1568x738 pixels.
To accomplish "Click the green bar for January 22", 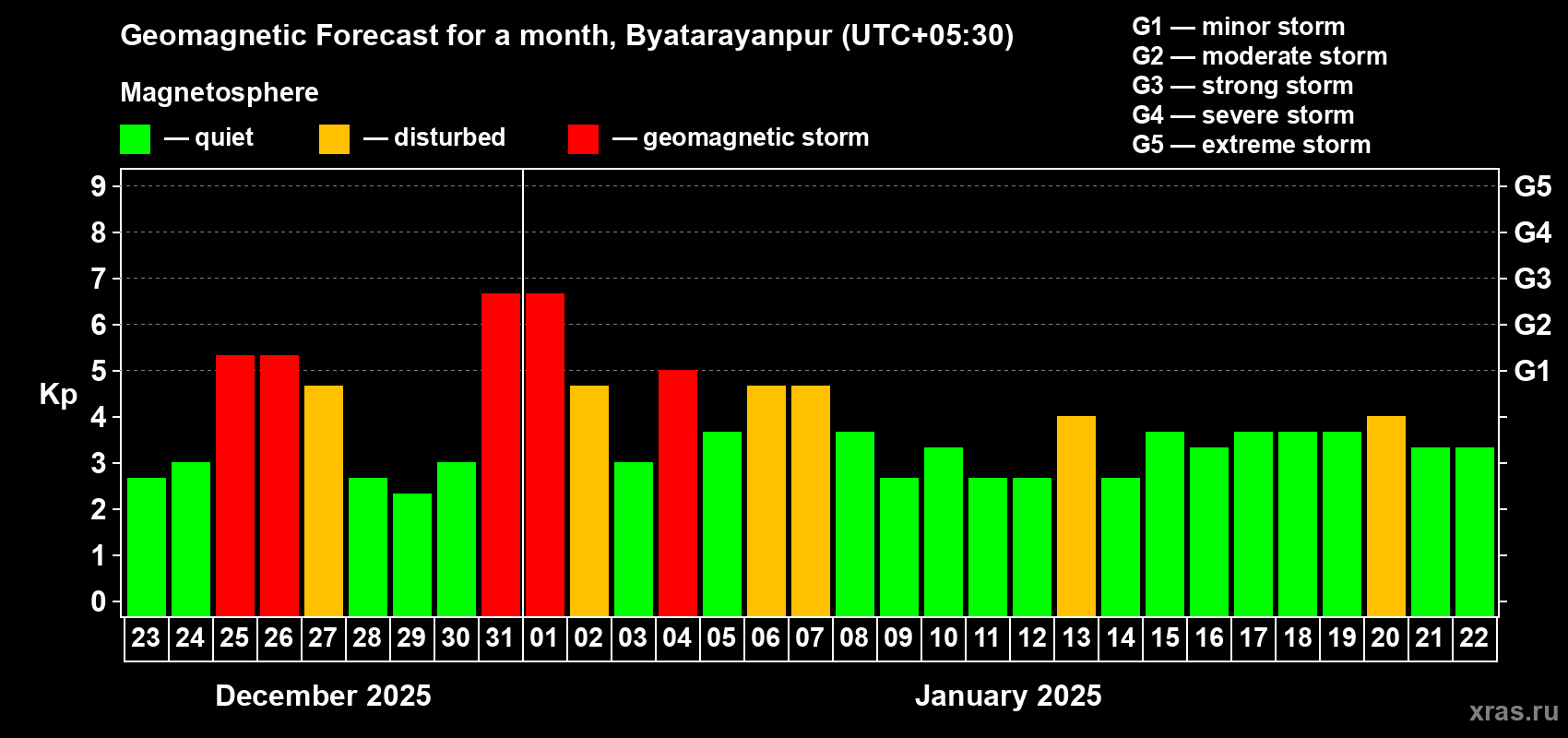I will point(1475,531).
